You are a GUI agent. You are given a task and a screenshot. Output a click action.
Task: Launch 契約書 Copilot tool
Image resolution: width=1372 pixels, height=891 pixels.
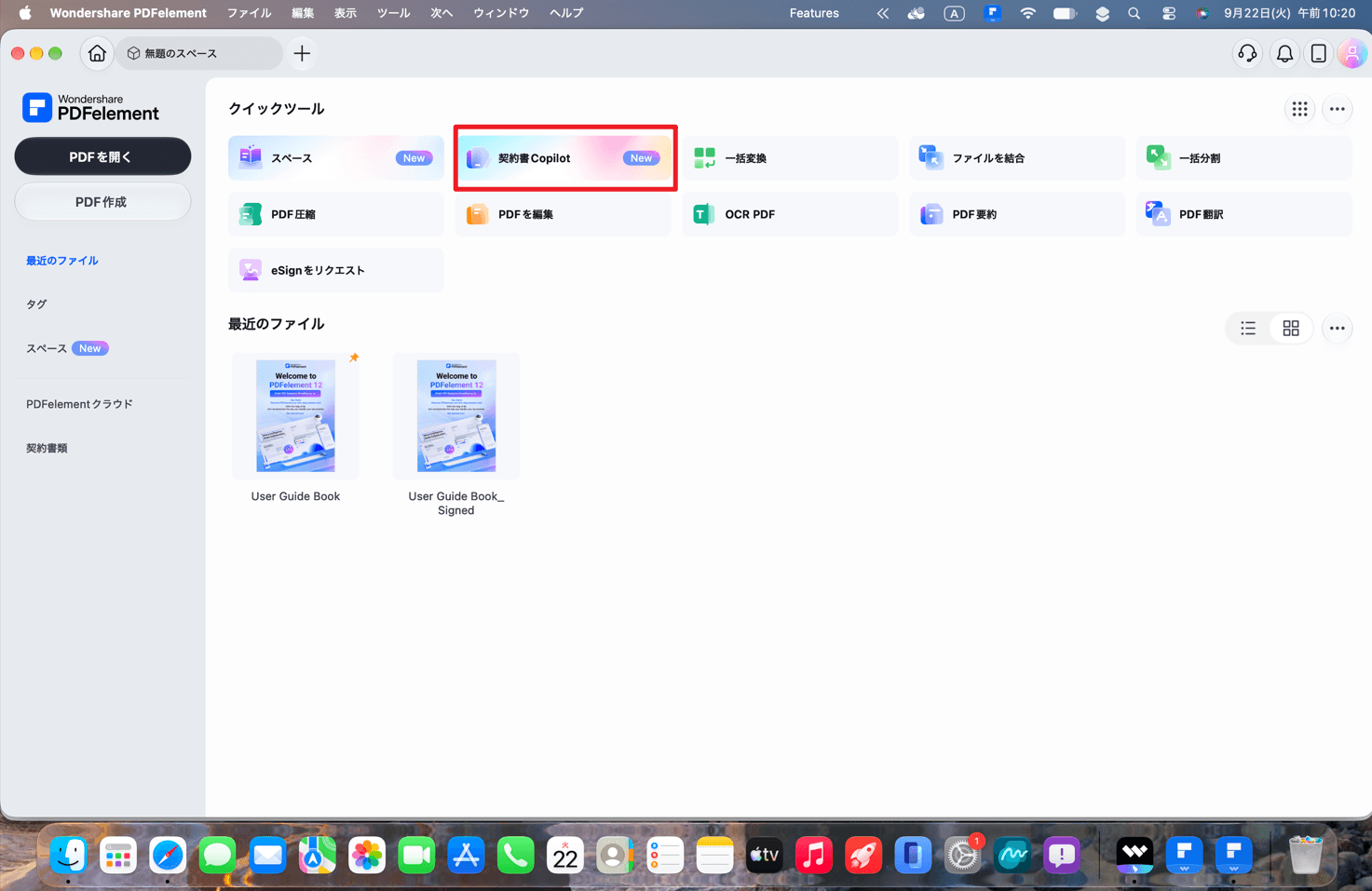pyautogui.click(x=564, y=158)
